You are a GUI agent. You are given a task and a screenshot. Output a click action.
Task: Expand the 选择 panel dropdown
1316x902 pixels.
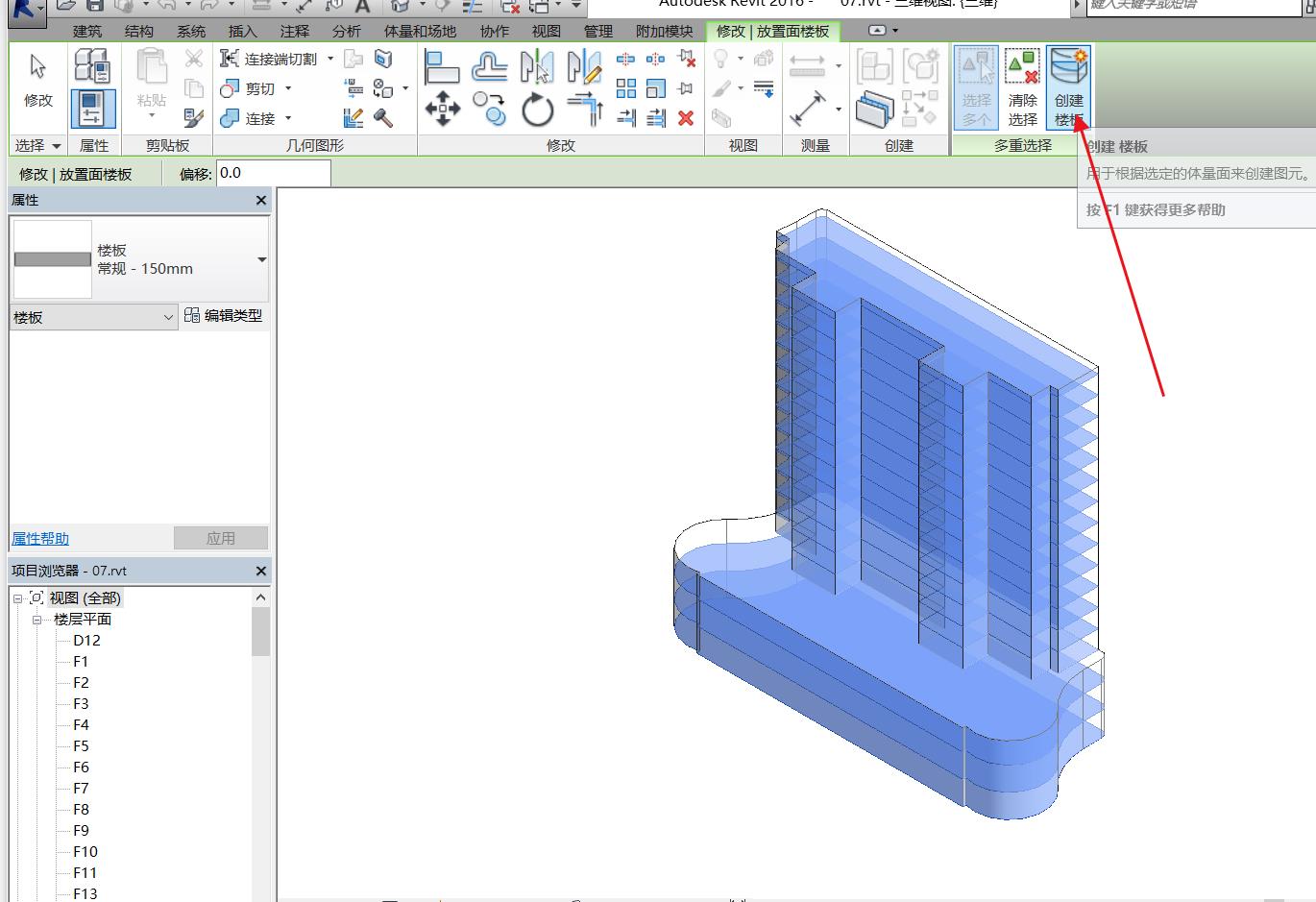56,146
